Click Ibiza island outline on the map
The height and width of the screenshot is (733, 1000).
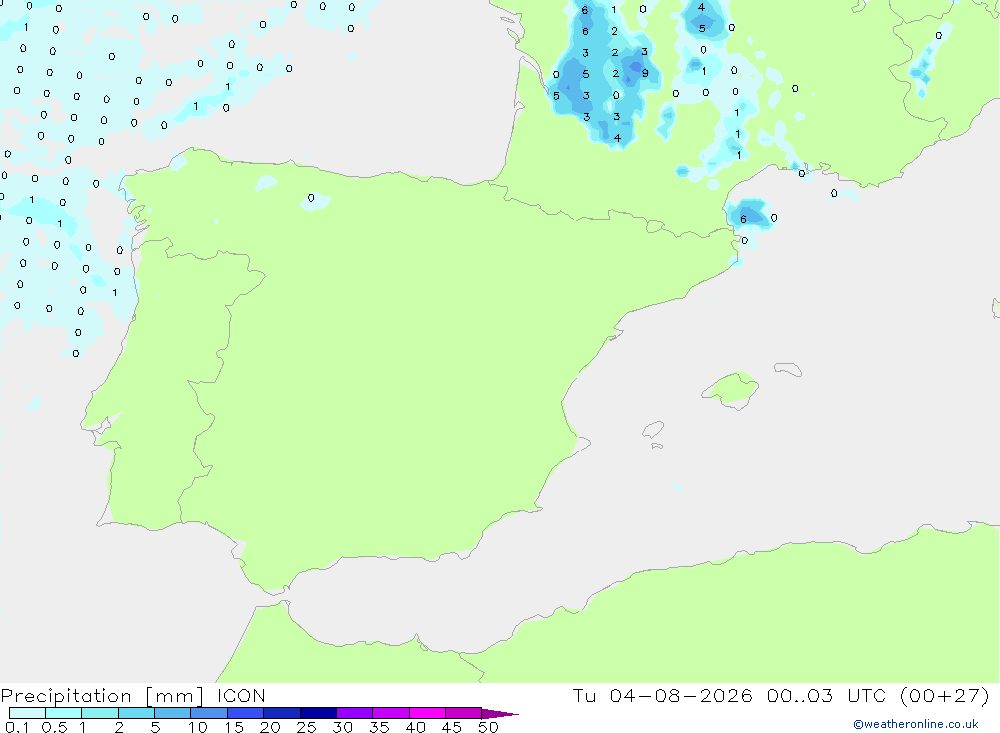pos(653,429)
